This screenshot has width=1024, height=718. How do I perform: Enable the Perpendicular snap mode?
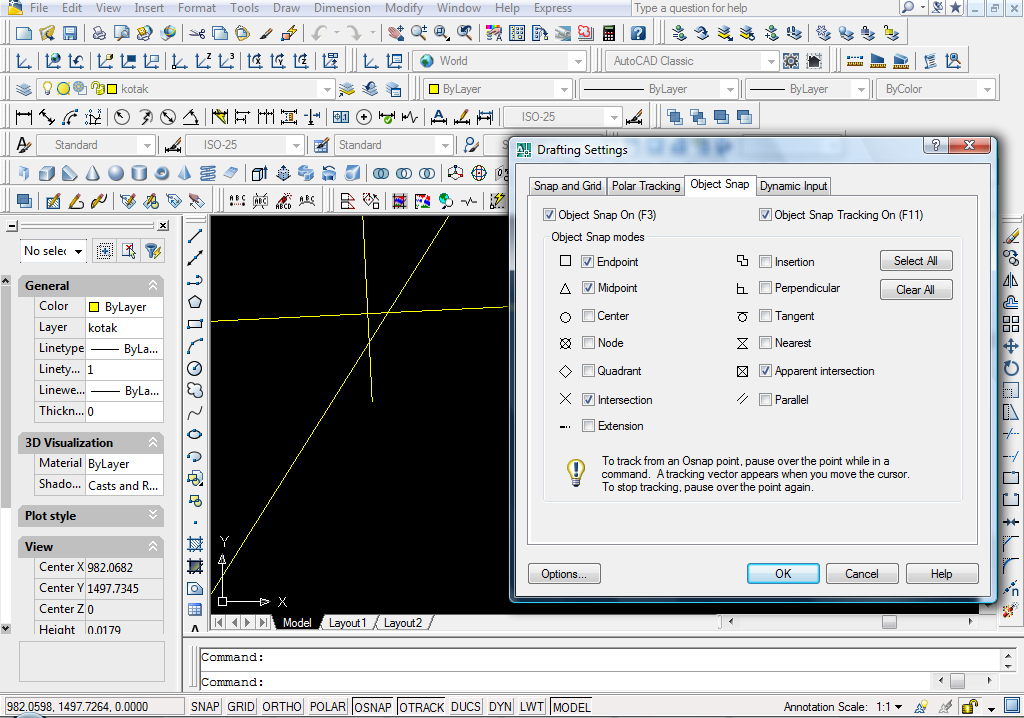765,287
